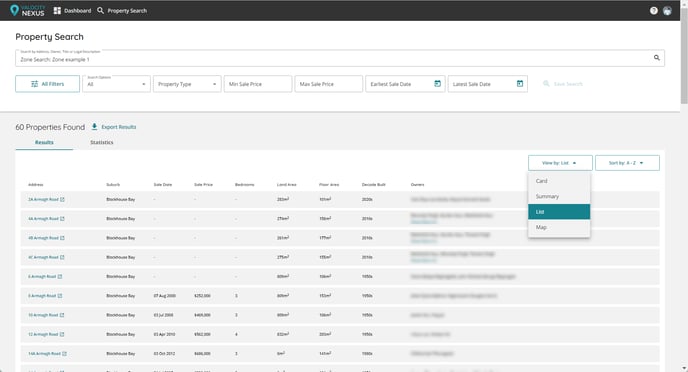
Task: Switch to the Statistics tab
Action: (102, 143)
